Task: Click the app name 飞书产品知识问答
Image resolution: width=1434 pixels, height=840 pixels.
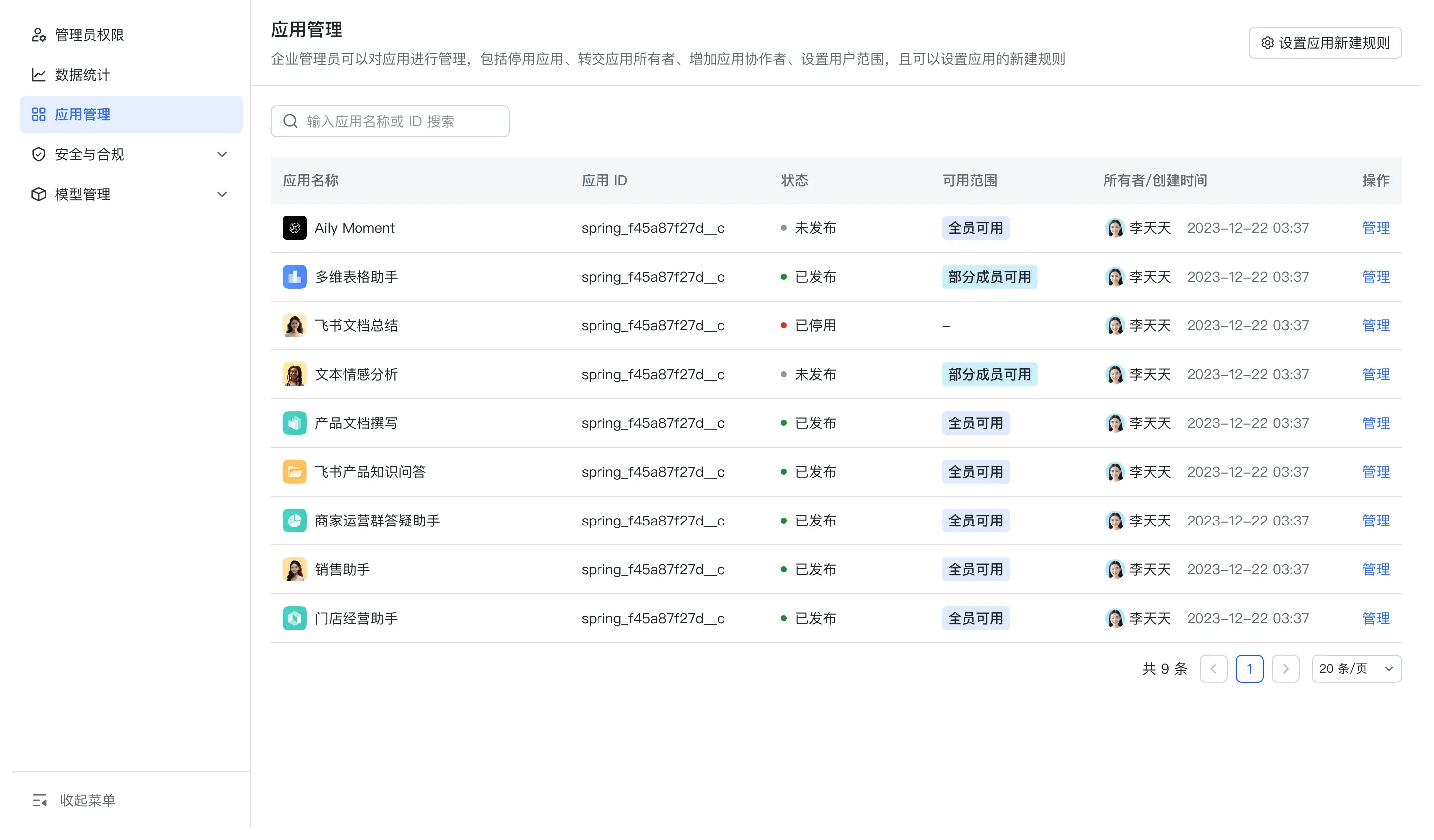Action: [x=375, y=478]
